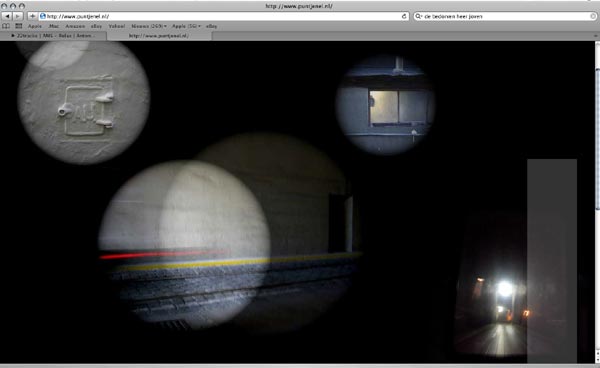Open the search magnifier options

pyautogui.click(x=418, y=16)
